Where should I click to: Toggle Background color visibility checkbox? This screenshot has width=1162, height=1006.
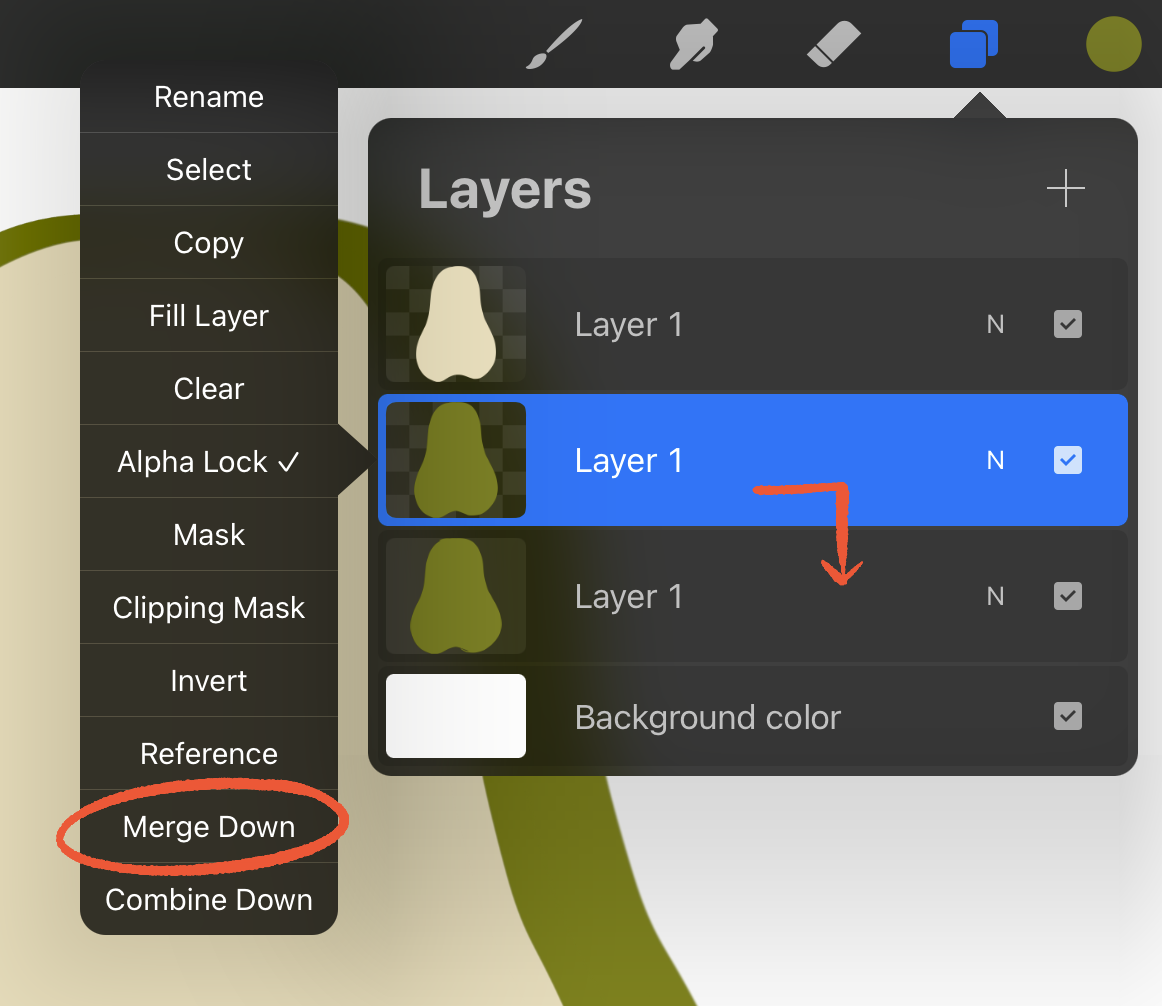click(x=1067, y=716)
